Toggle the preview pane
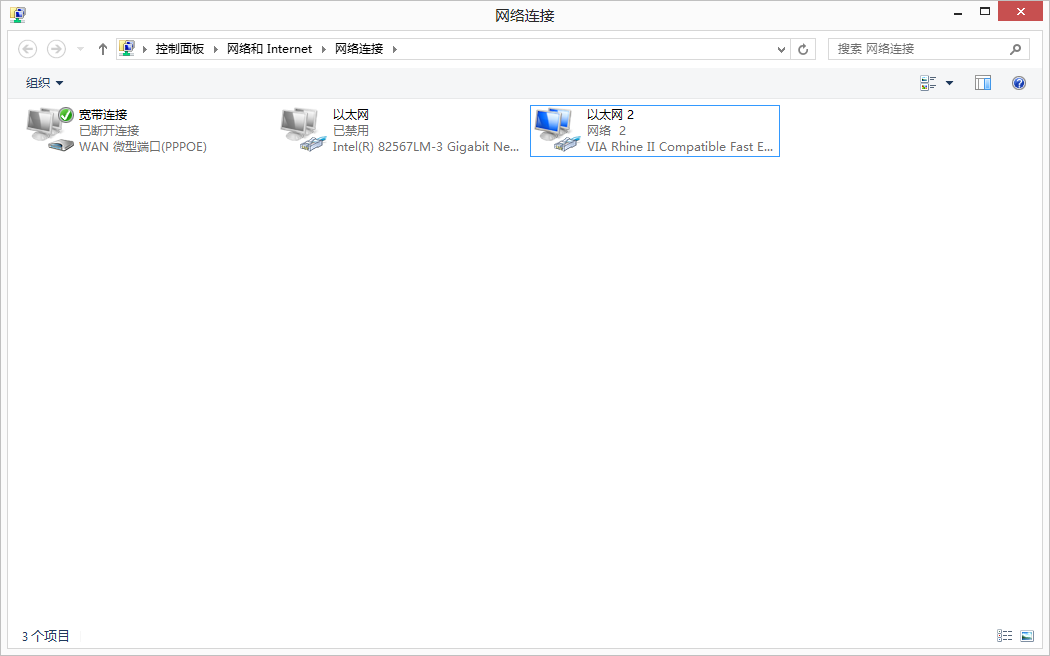Image resolution: width=1050 pixels, height=656 pixels. point(982,83)
